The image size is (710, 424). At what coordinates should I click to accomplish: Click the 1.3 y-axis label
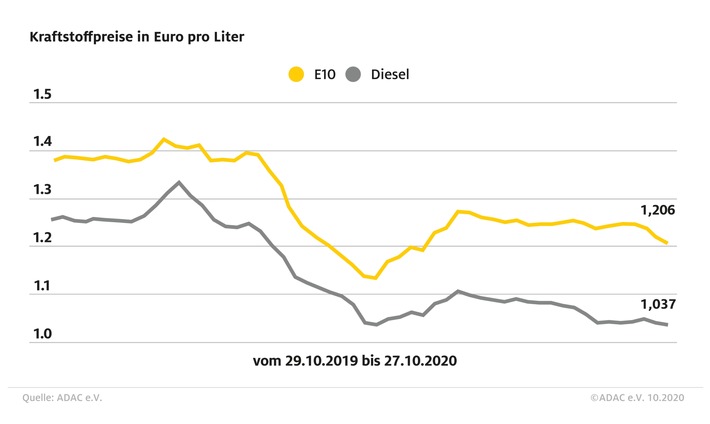[x=43, y=190]
